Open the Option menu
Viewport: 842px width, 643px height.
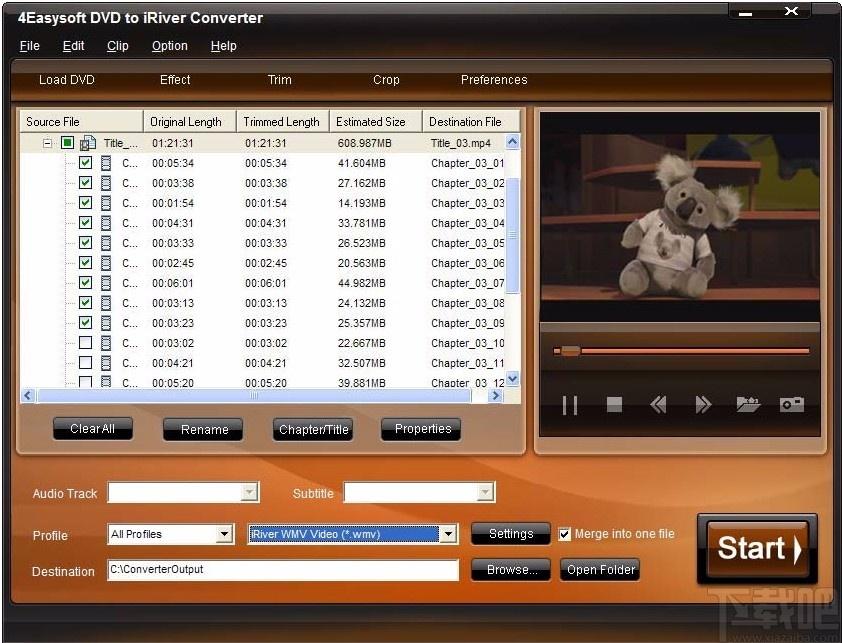[170, 46]
